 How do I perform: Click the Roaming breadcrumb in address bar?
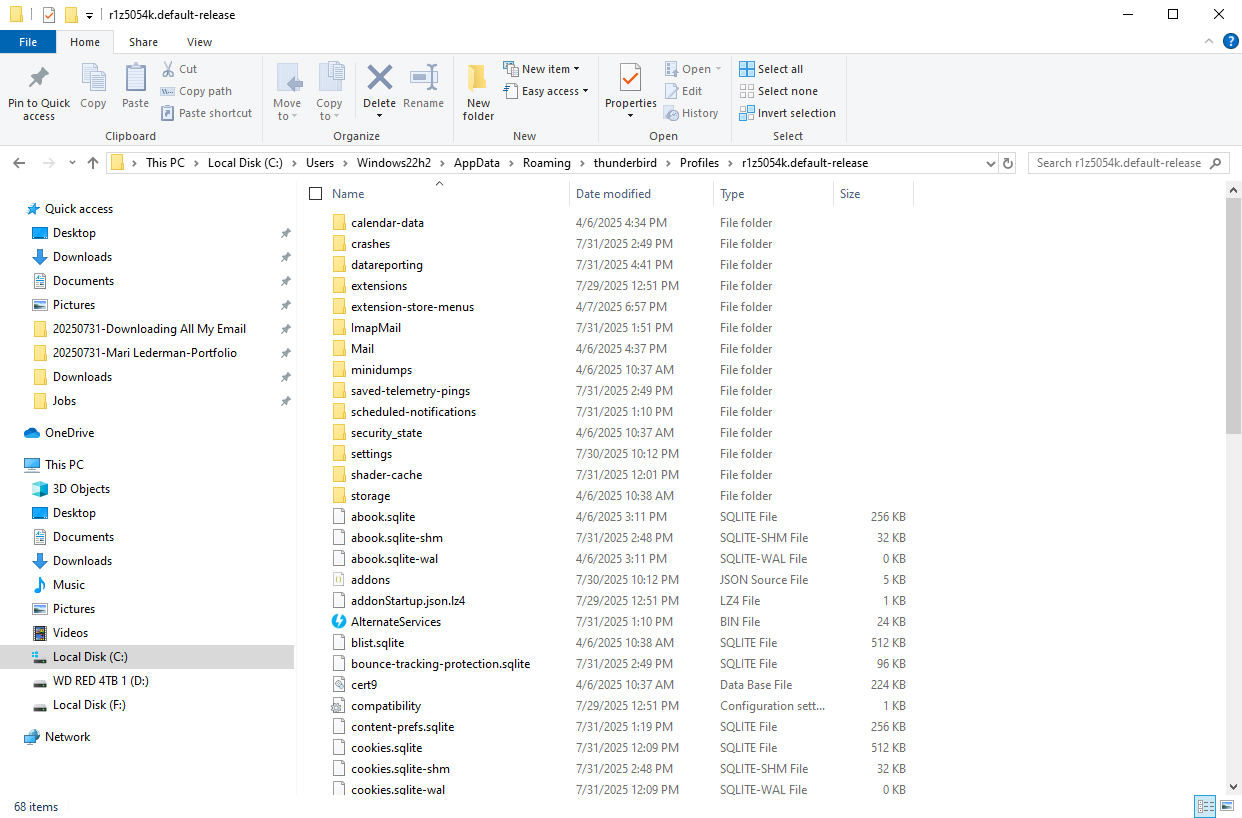[546, 163]
